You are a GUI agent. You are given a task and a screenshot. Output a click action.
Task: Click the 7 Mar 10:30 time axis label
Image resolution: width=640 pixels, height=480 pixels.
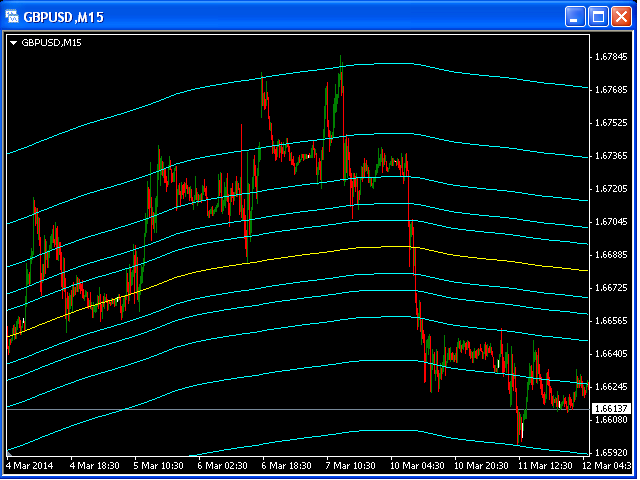[x=351, y=466]
